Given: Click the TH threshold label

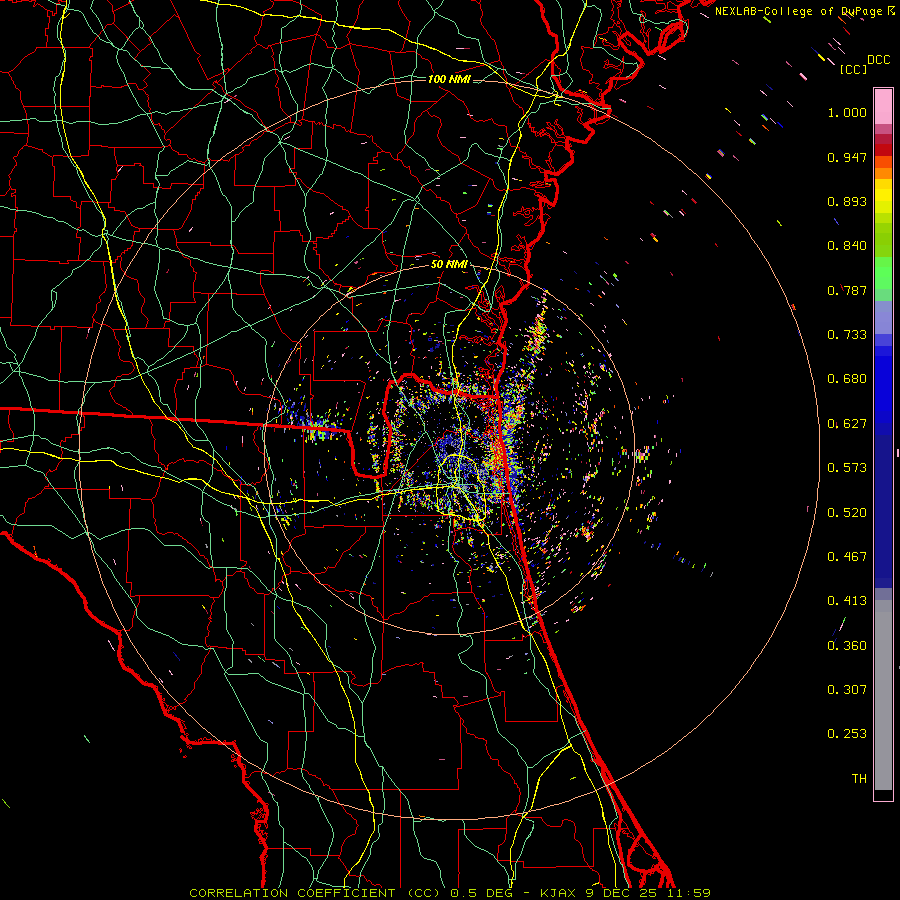Looking at the screenshot, I should [x=859, y=779].
